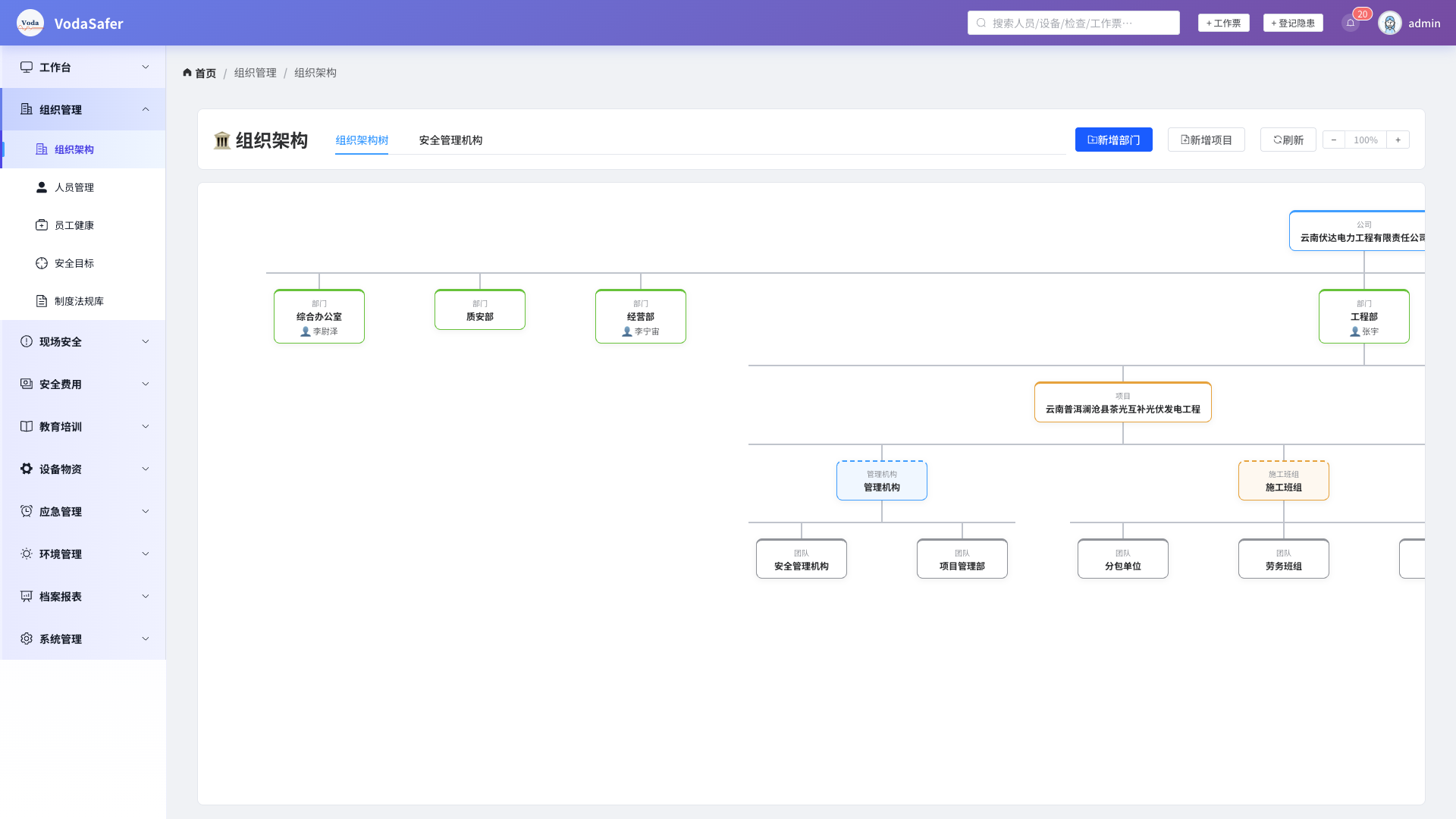Click the 安全目标 target icon
This screenshot has height=819, width=1456.
point(42,263)
